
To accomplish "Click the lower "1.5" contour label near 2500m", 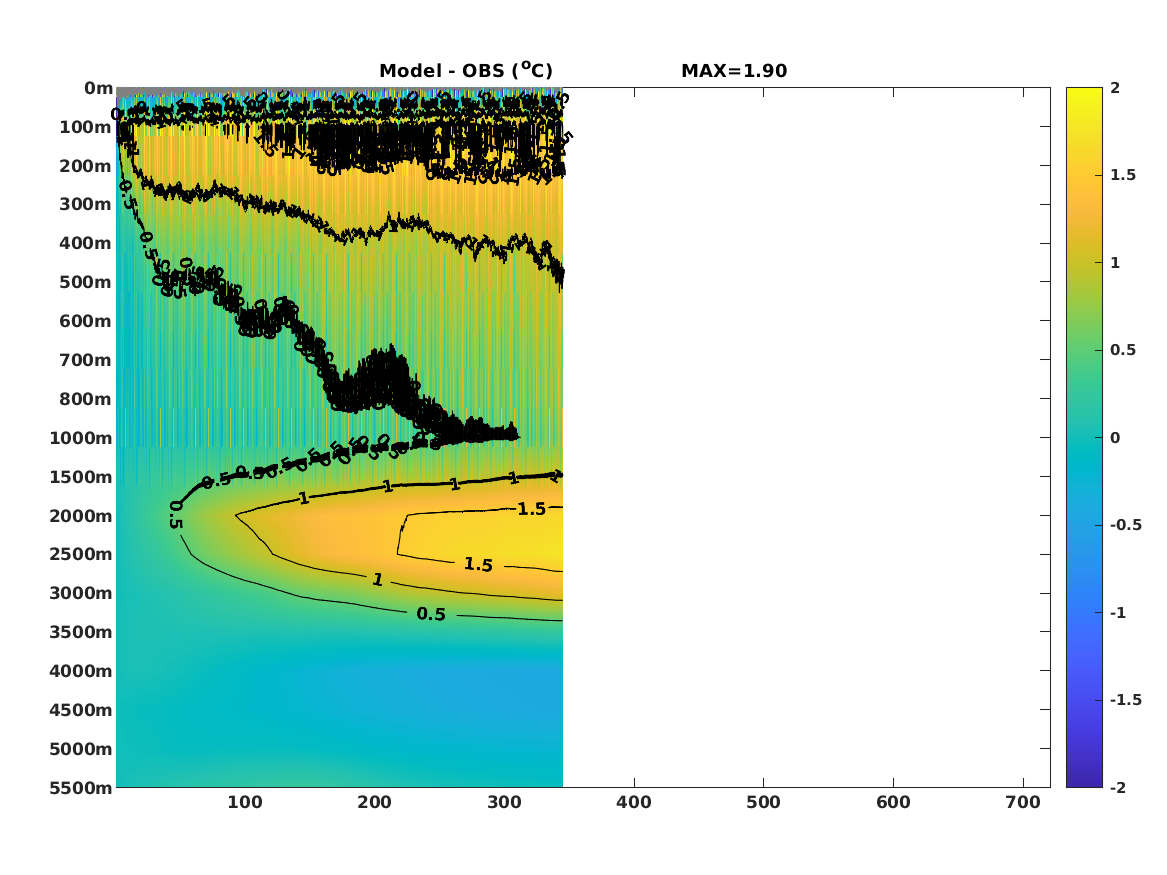I will 479,565.
